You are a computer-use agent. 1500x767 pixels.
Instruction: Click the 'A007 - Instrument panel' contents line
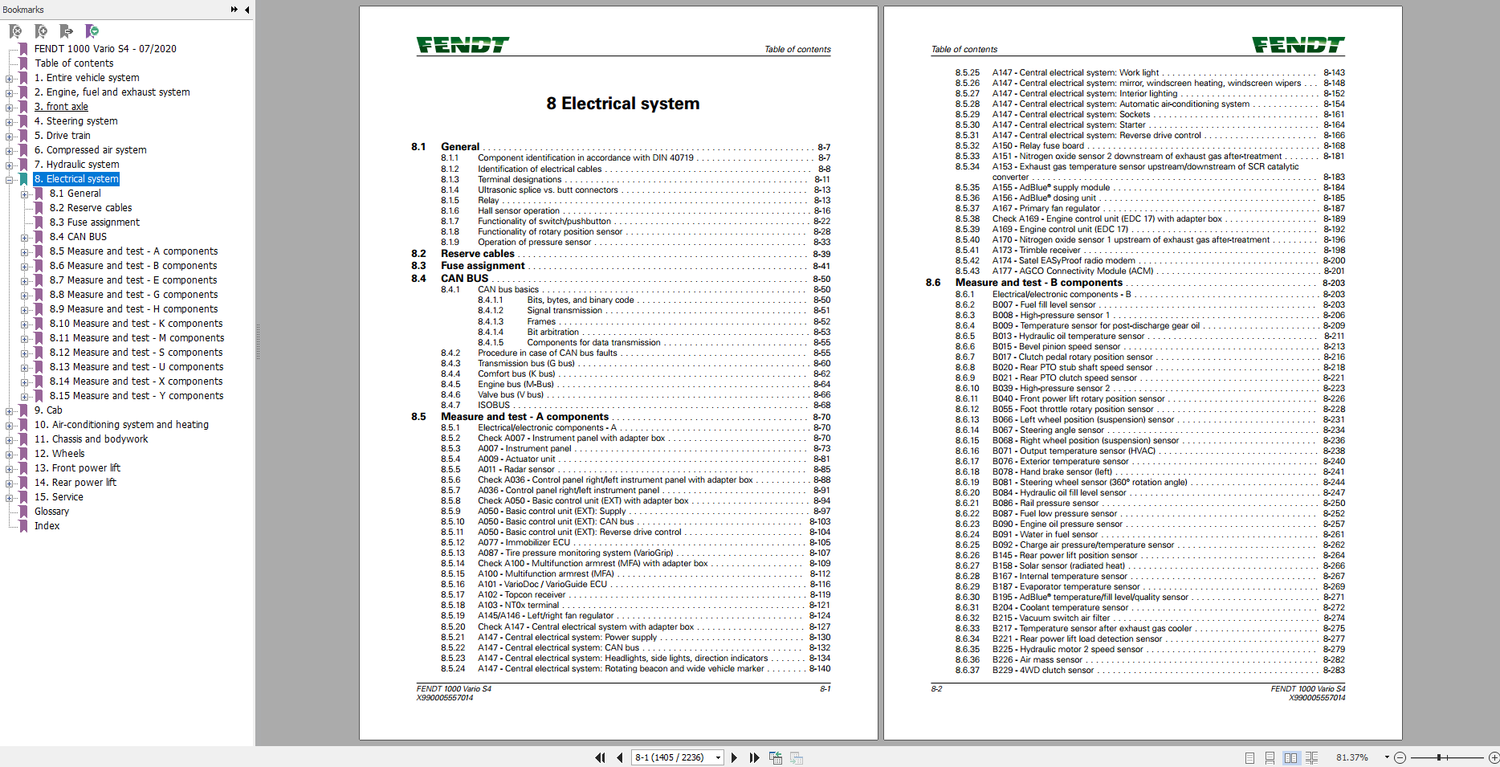636,449
